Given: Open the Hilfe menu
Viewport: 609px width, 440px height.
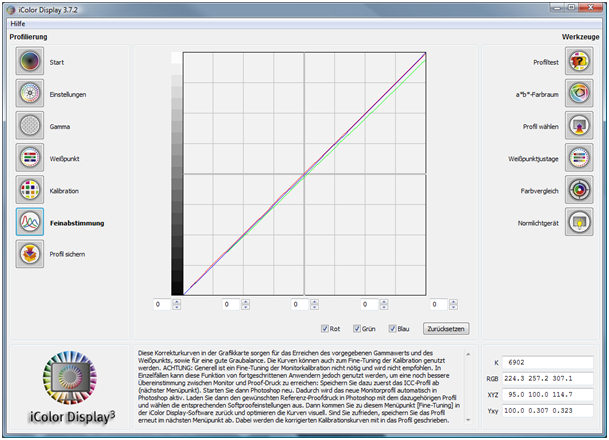Looking at the screenshot, I should click(x=18, y=22).
